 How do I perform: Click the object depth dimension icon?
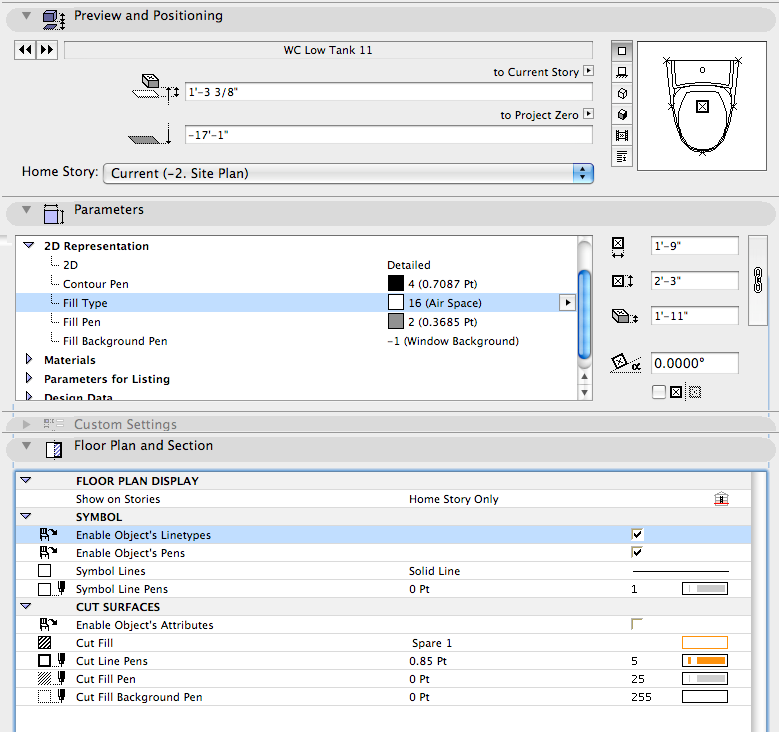point(623,281)
